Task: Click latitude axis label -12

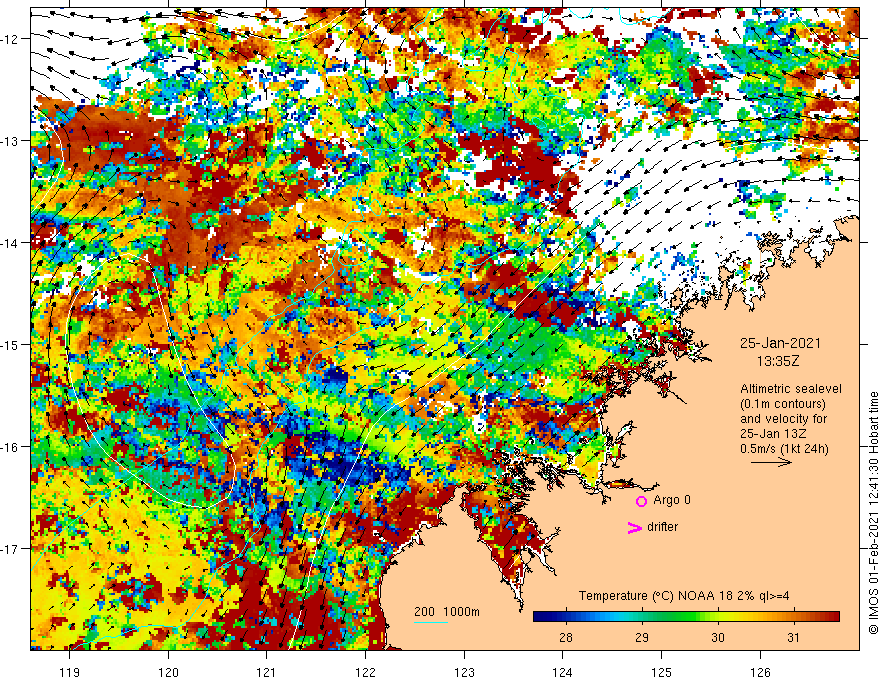Action: (x=8, y=39)
